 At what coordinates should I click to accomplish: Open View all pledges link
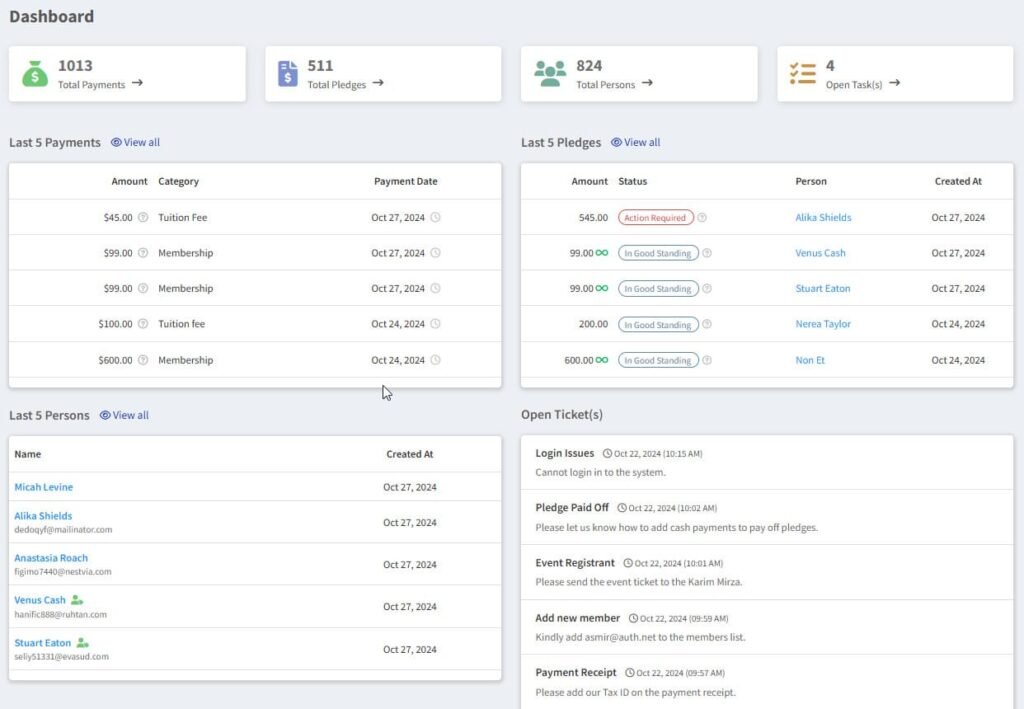click(636, 142)
